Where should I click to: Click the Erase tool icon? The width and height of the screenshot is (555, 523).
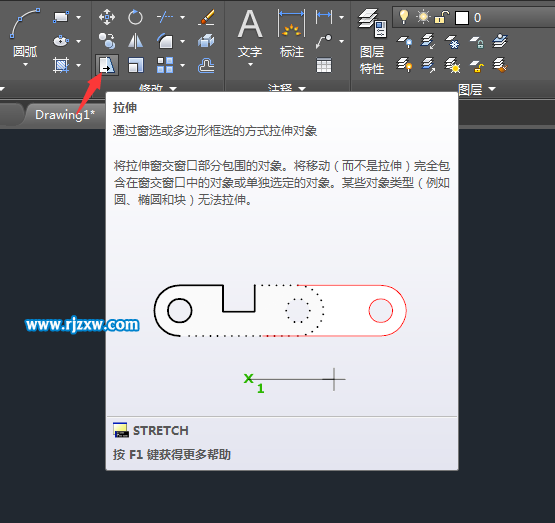[206, 17]
